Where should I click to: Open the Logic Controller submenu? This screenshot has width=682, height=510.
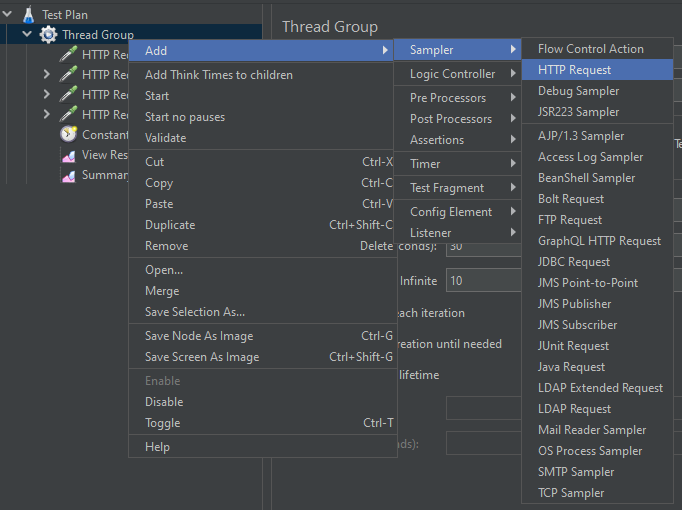tap(458, 74)
